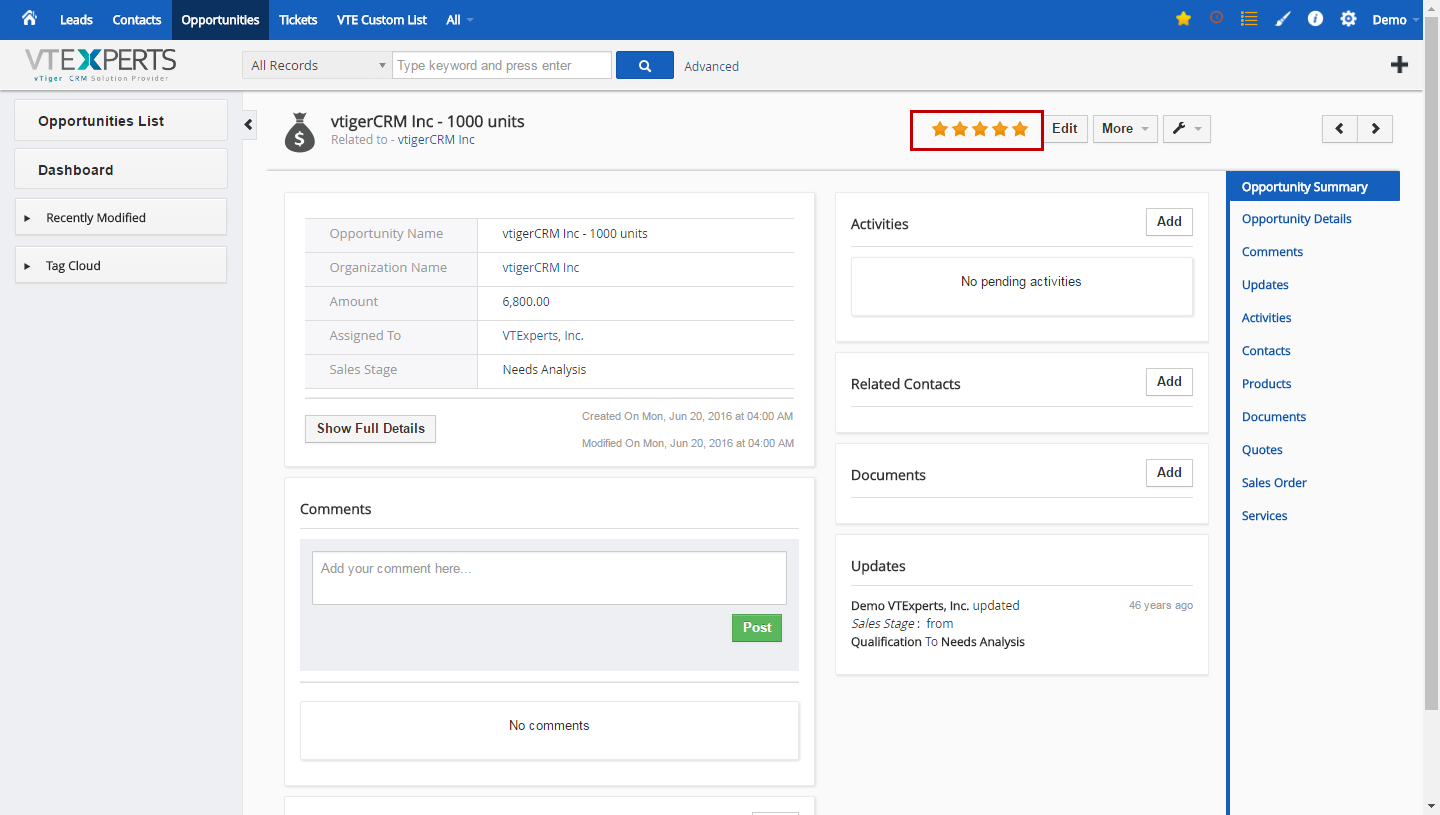
Task: Open the info icon in top bar
Action: pyautogui.click(x=1315, y=18)
